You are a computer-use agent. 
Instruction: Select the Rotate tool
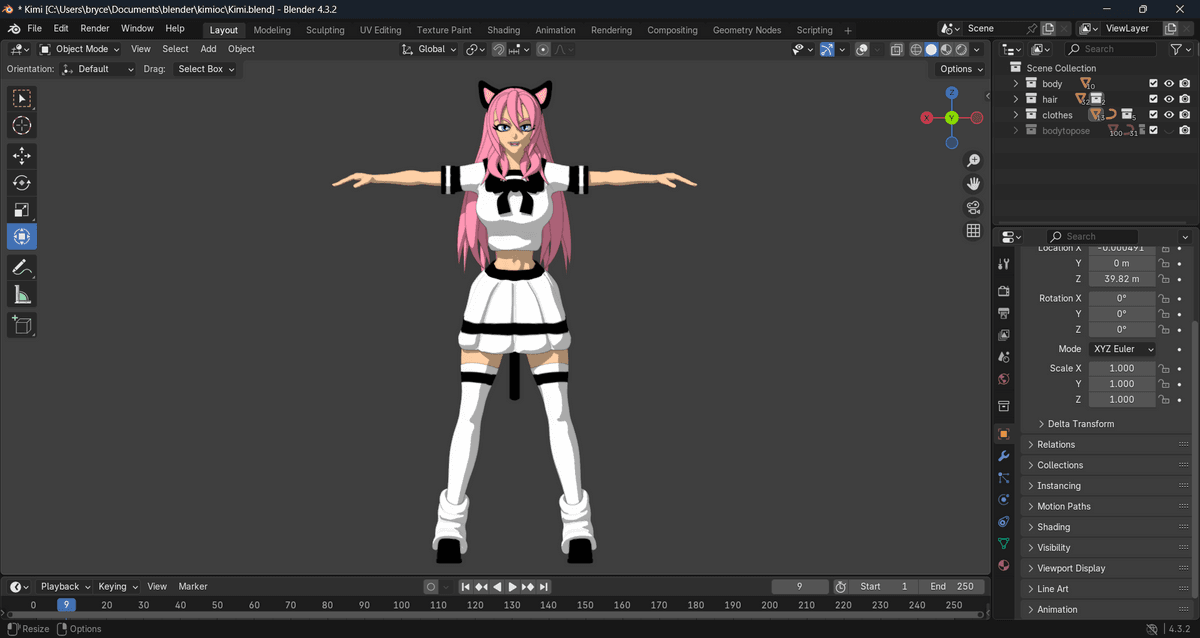coord(22,183)
